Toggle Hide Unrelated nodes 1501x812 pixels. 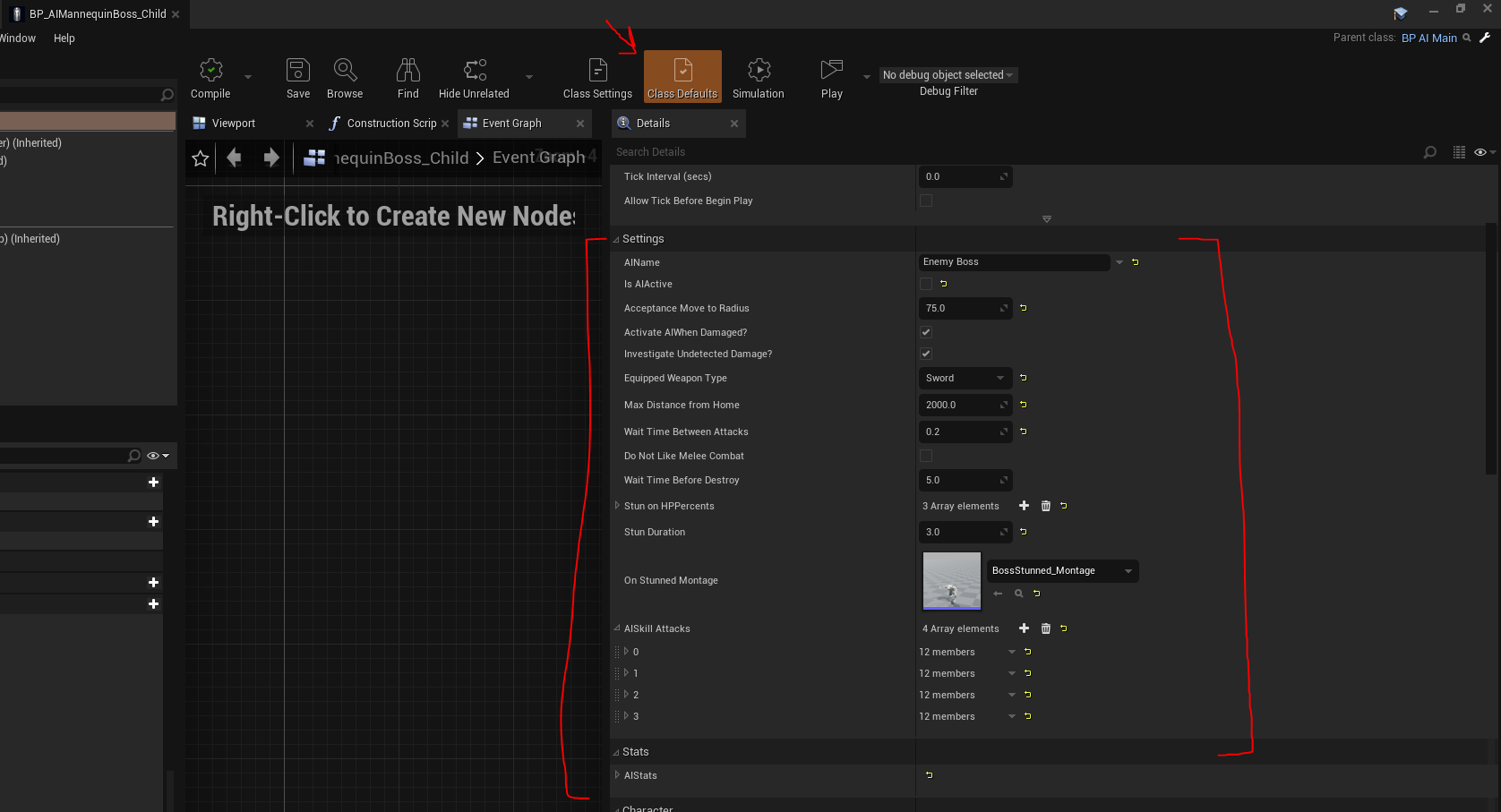pos(474,78)
